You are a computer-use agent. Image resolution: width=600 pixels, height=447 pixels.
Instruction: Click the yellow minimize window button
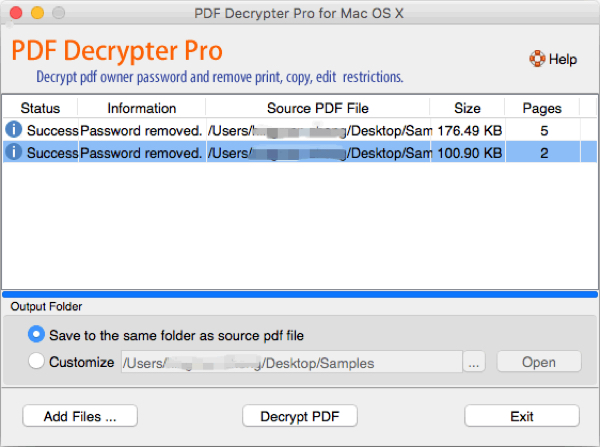(37, 13)
